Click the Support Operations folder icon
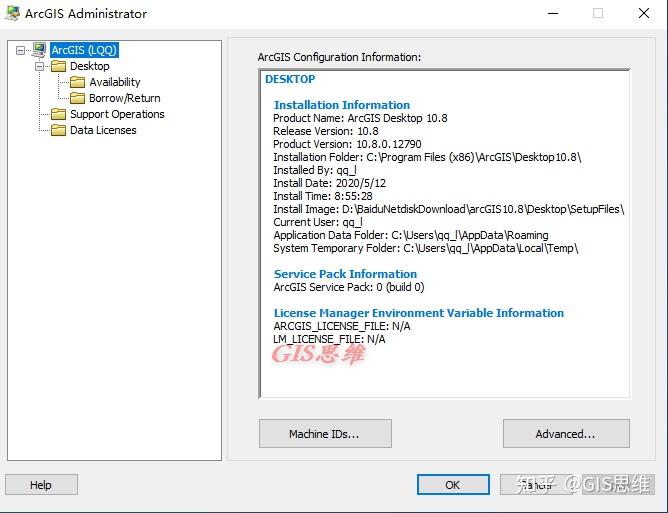This screenshot has height=513, width=668. 58,114
